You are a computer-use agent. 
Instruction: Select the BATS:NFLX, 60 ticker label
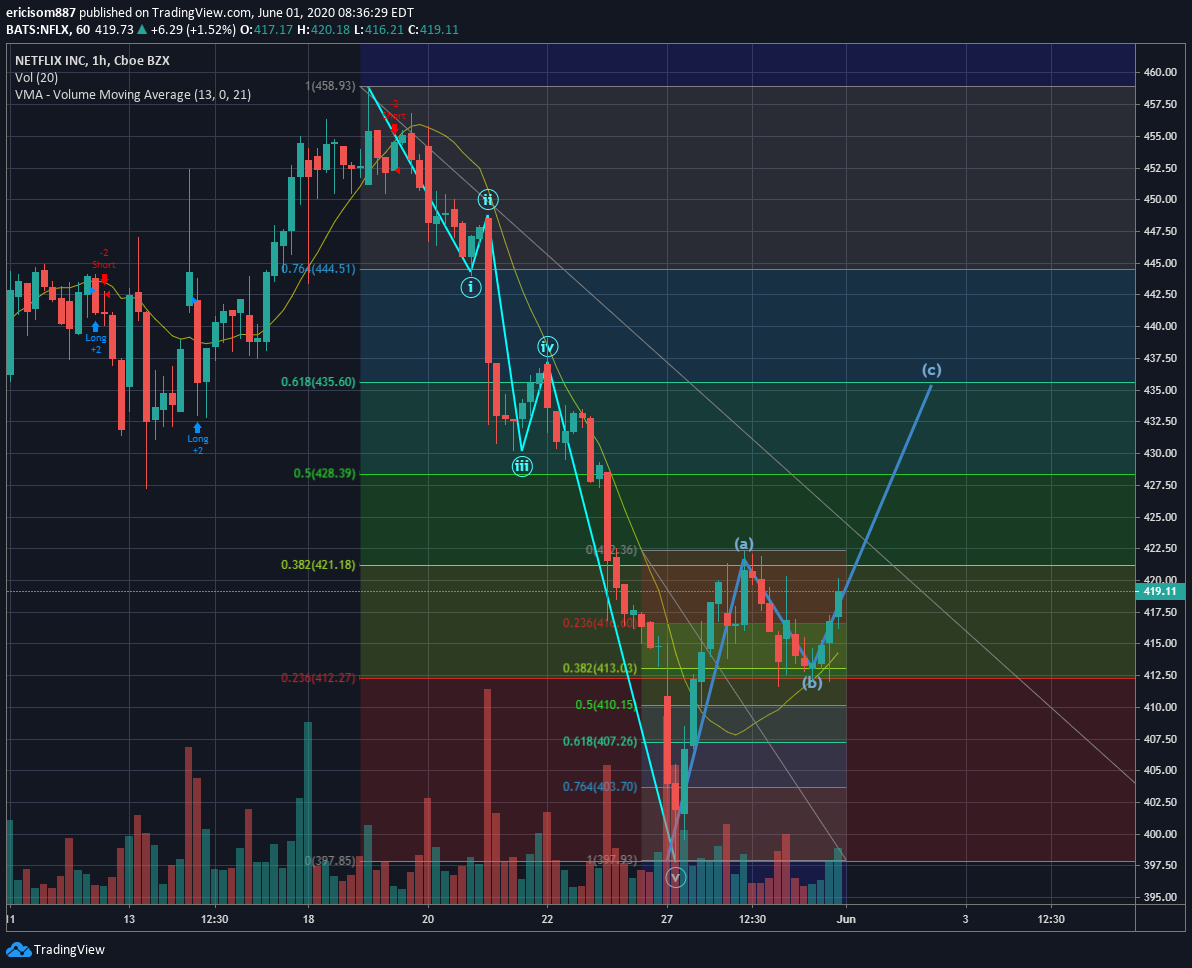pos(48,30)
